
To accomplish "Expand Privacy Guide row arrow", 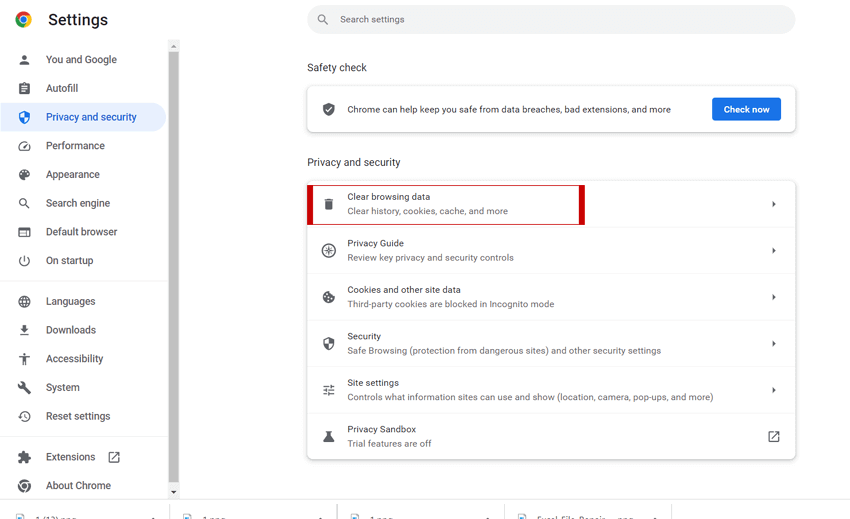I will point(774,251).
